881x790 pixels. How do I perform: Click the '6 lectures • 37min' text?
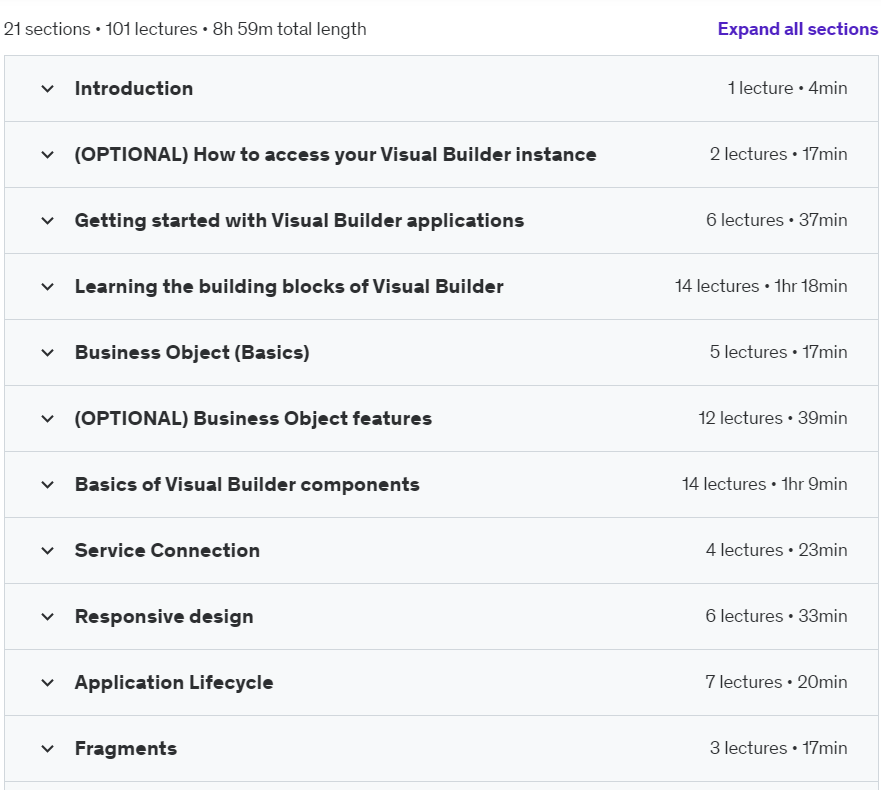(x=776, y=220)
